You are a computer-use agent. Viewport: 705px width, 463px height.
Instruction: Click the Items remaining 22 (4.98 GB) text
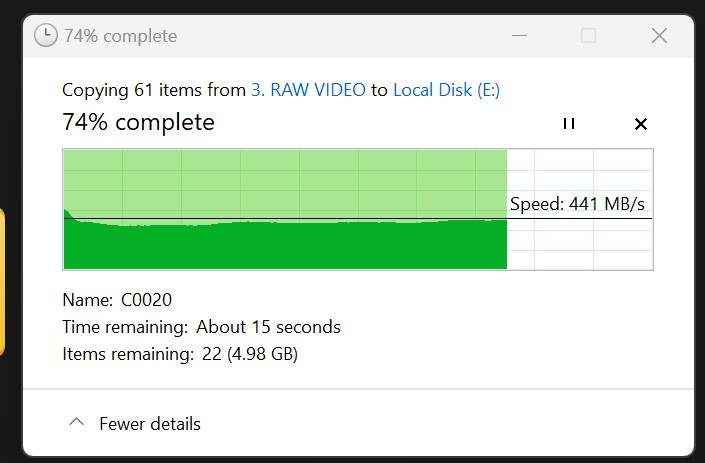tap(180, 354)
